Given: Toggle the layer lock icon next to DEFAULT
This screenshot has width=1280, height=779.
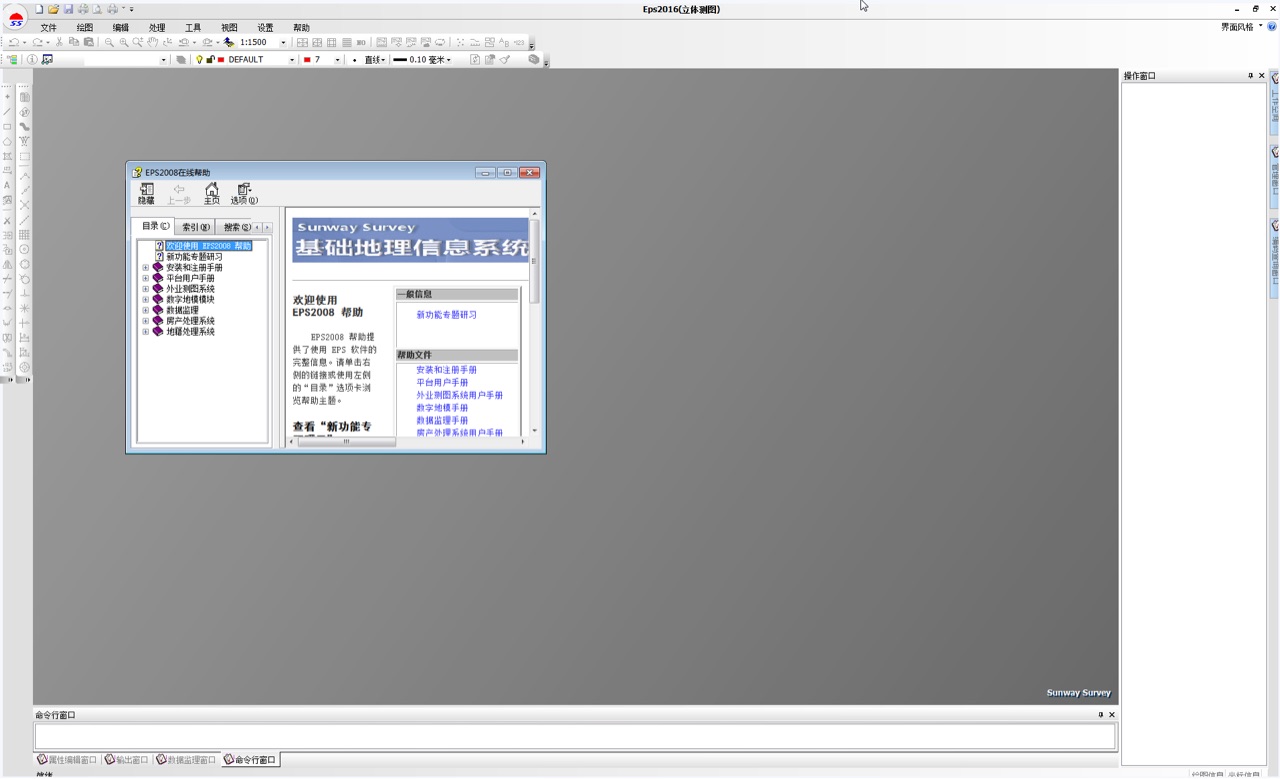Looking at the screenshot, I should (210, 59).
